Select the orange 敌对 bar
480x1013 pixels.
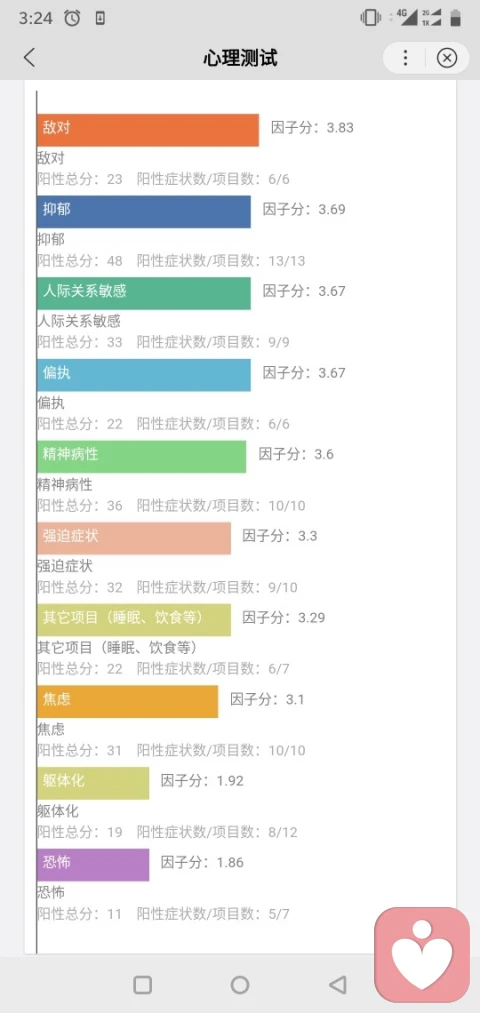(148, 131)
